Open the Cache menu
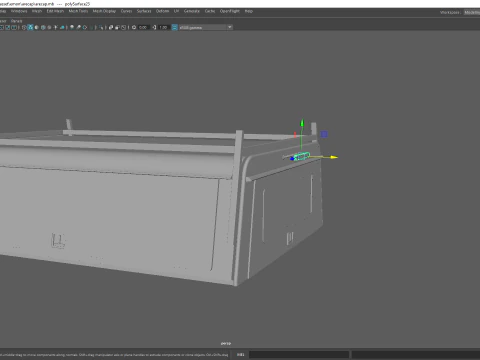 pyautogui.click(x=210, y=11)
